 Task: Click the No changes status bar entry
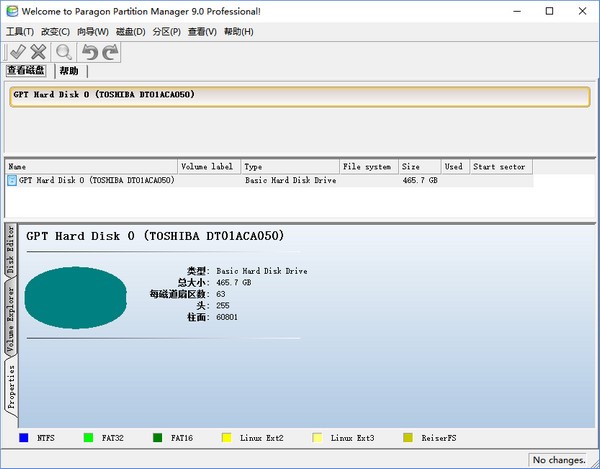[x=559, y=460]
